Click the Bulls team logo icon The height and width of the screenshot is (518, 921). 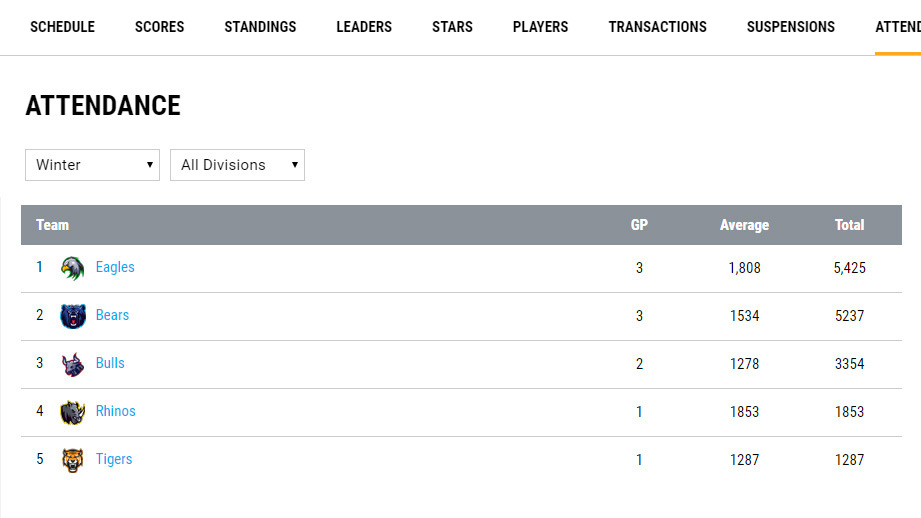click(72, 364)
